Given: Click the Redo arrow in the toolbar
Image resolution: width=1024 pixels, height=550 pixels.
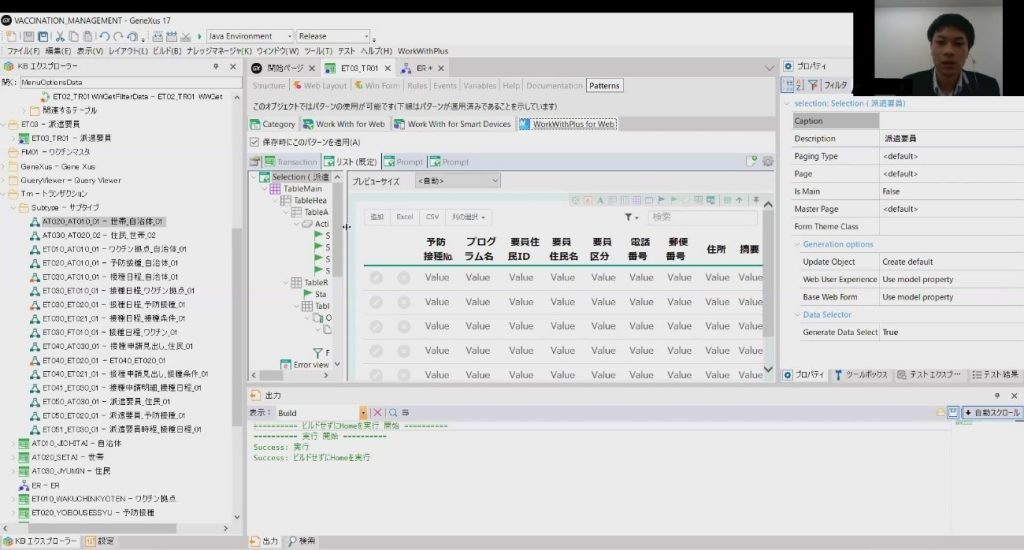Looking at the screenshot, I should [x=118, y=37].
